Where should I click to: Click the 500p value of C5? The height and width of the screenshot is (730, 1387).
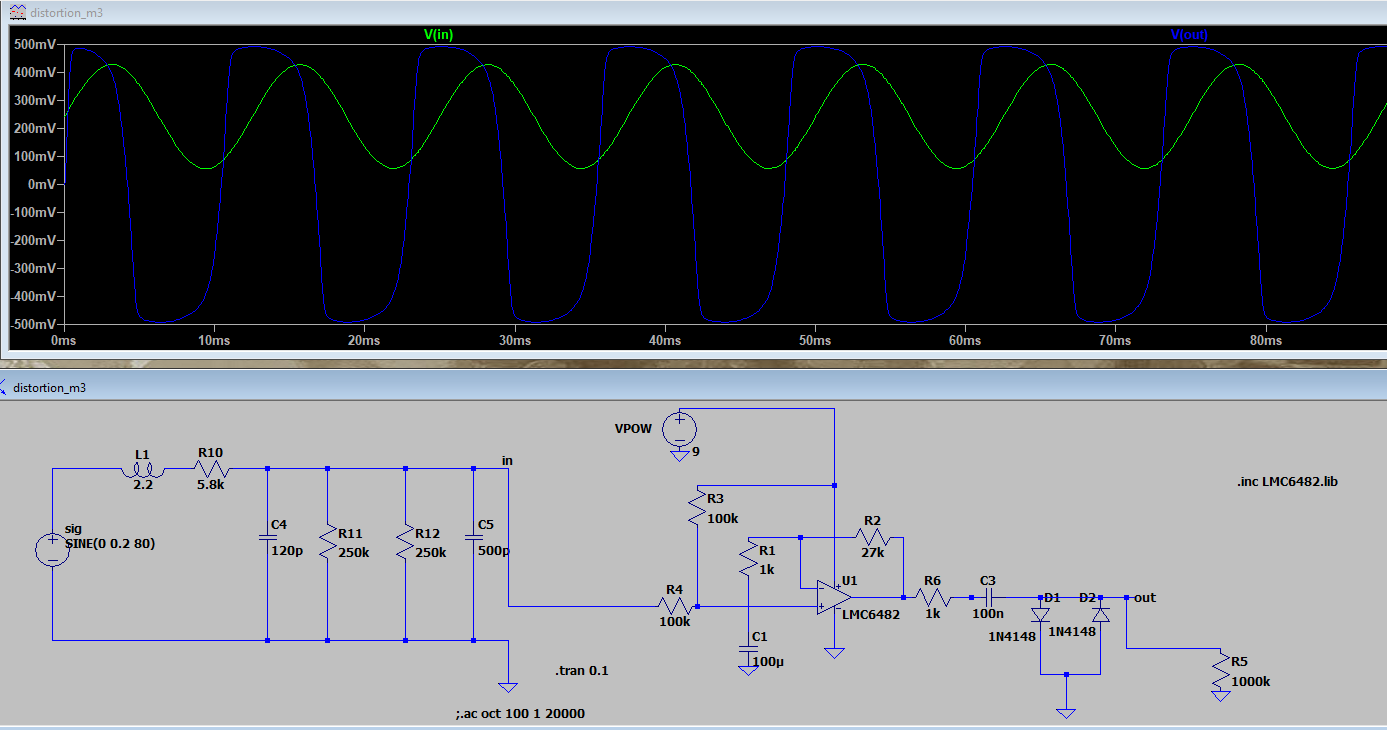(492, 551)
